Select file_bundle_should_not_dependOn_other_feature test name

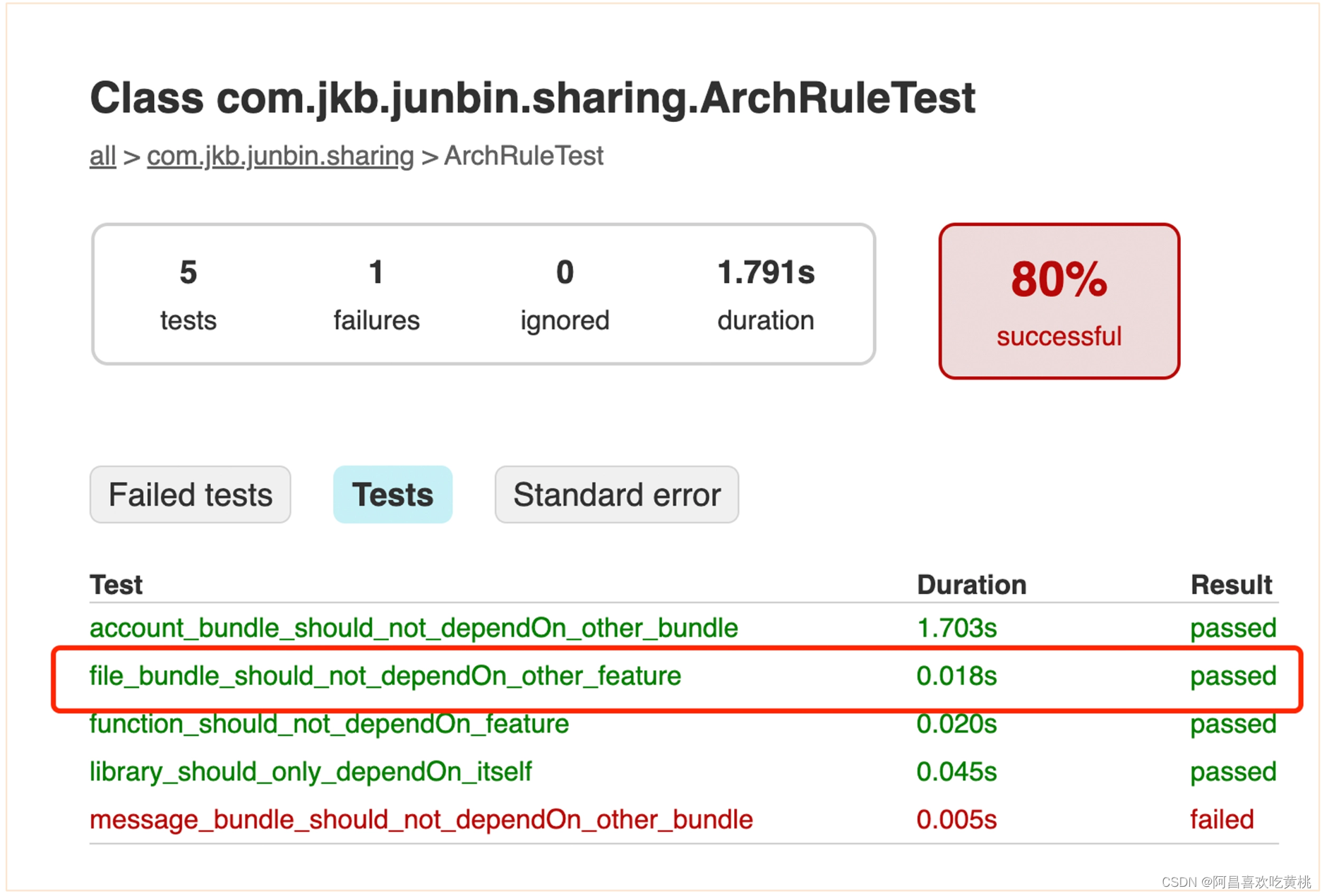pos(385,676)
